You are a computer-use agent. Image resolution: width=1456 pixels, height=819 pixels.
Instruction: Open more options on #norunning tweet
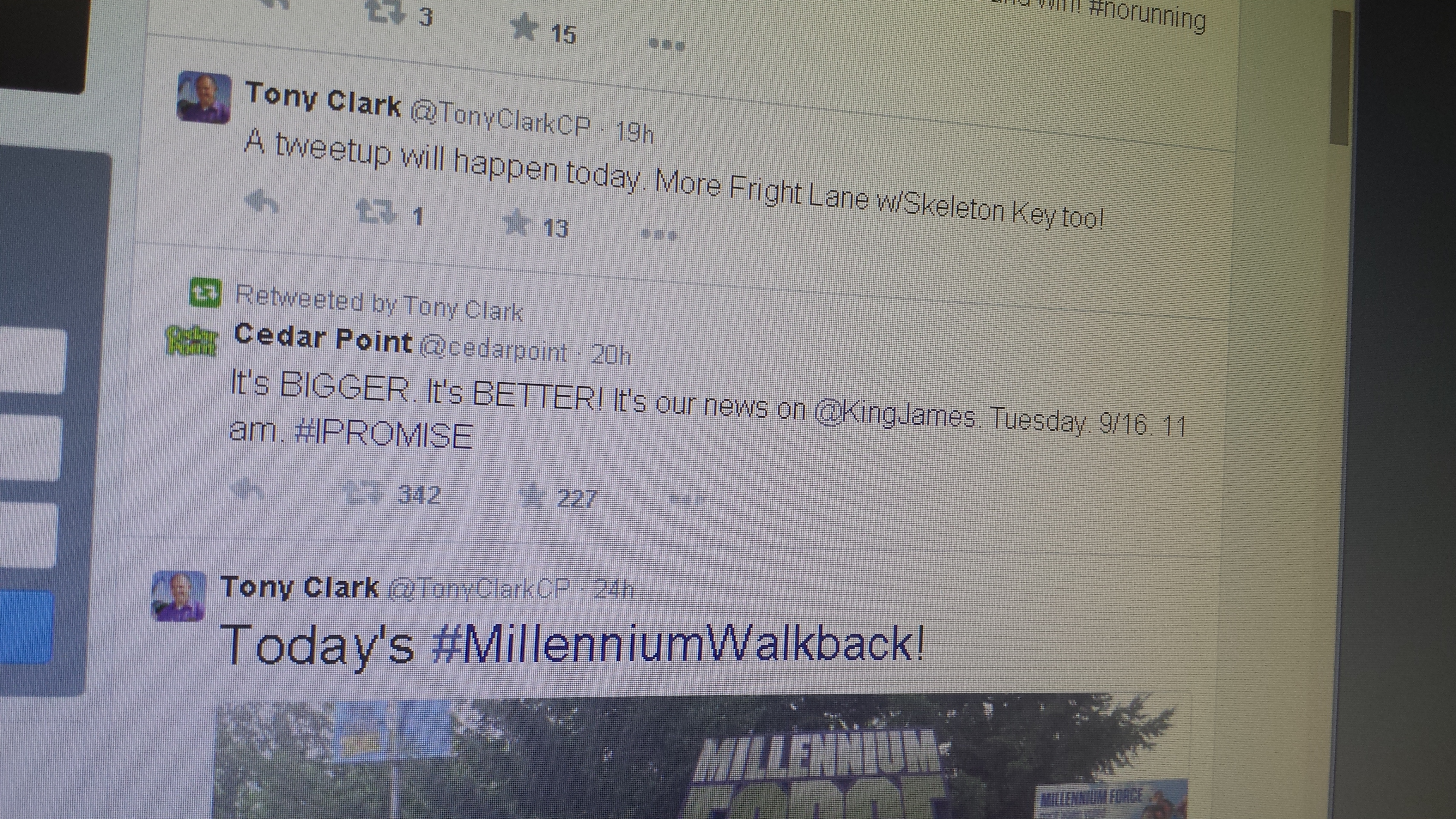click(667, 45)
